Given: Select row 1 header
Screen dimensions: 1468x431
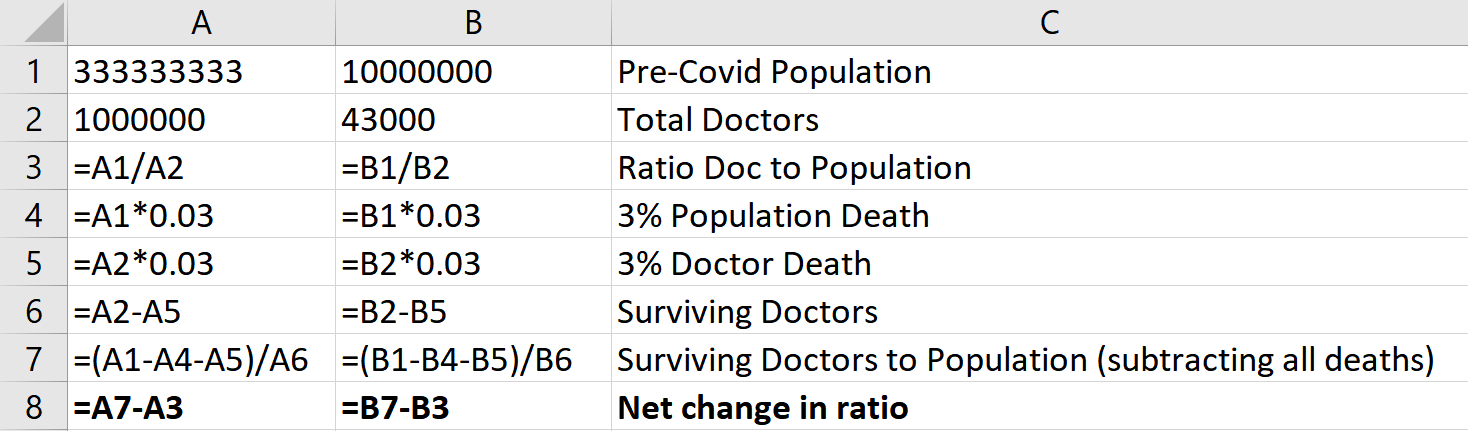Looking at the screenshot, I should 34,71.
